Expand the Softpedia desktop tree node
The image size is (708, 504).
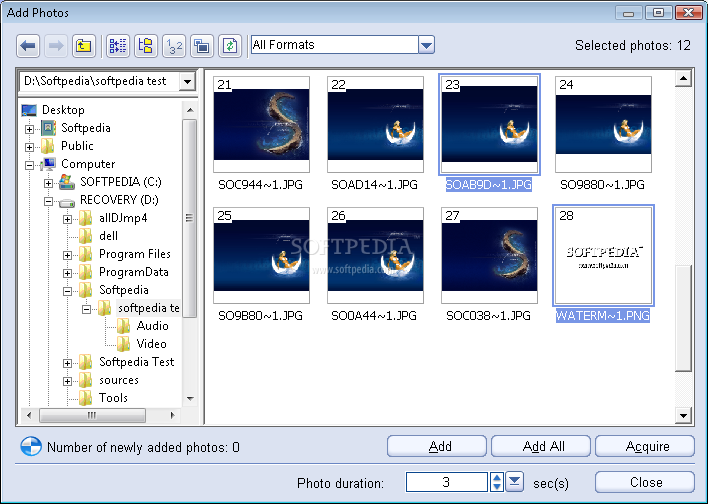point(29,129)
